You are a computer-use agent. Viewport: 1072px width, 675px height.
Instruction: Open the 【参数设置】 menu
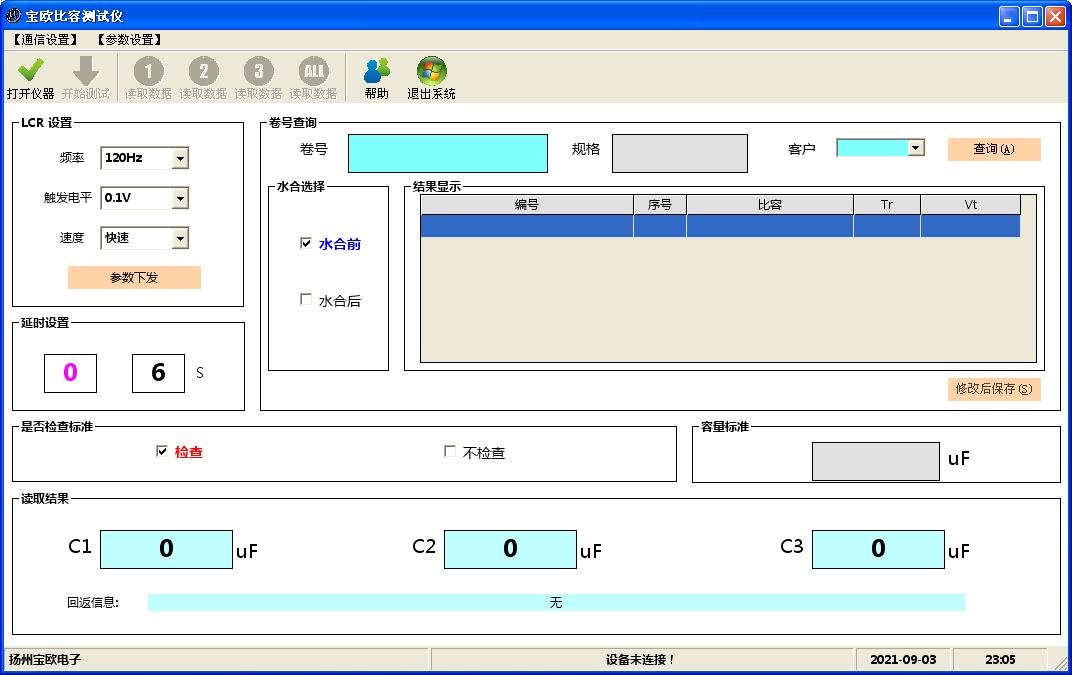[129, 40]
